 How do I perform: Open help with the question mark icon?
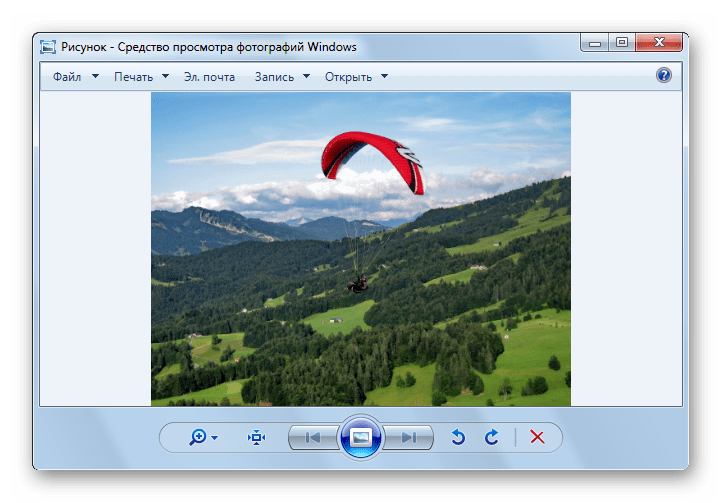point(663,76)
